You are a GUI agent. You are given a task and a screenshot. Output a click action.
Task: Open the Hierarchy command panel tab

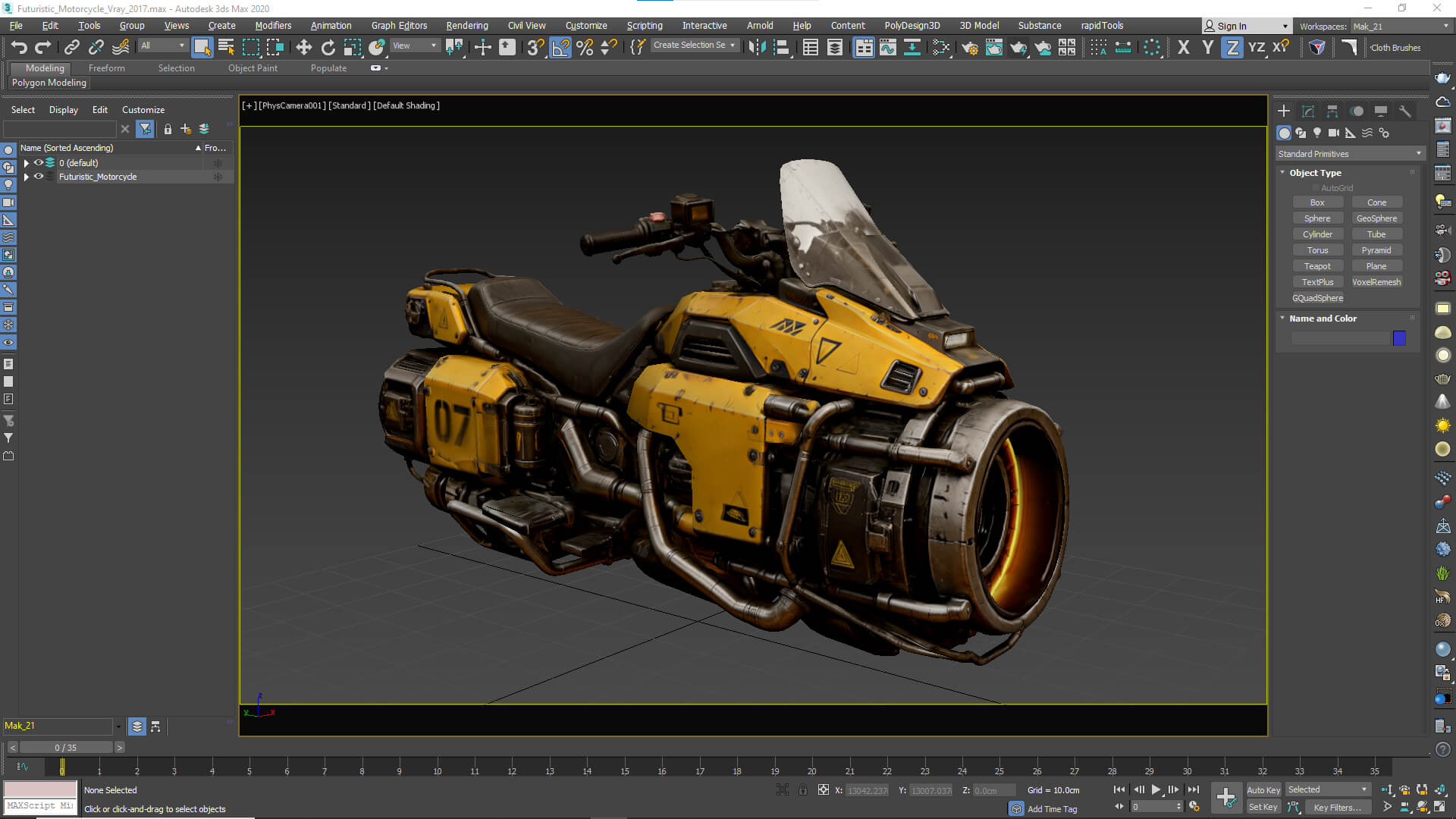pos(1332,111)
